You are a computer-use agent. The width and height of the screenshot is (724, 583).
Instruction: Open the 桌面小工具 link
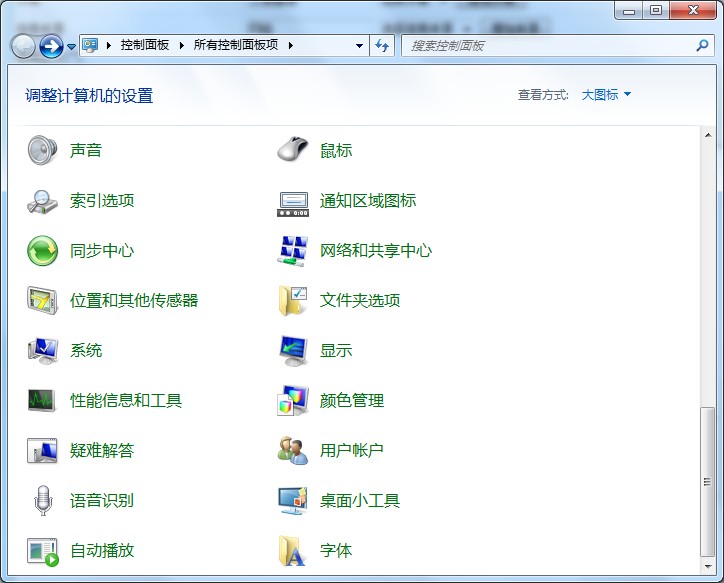[360, 500]
